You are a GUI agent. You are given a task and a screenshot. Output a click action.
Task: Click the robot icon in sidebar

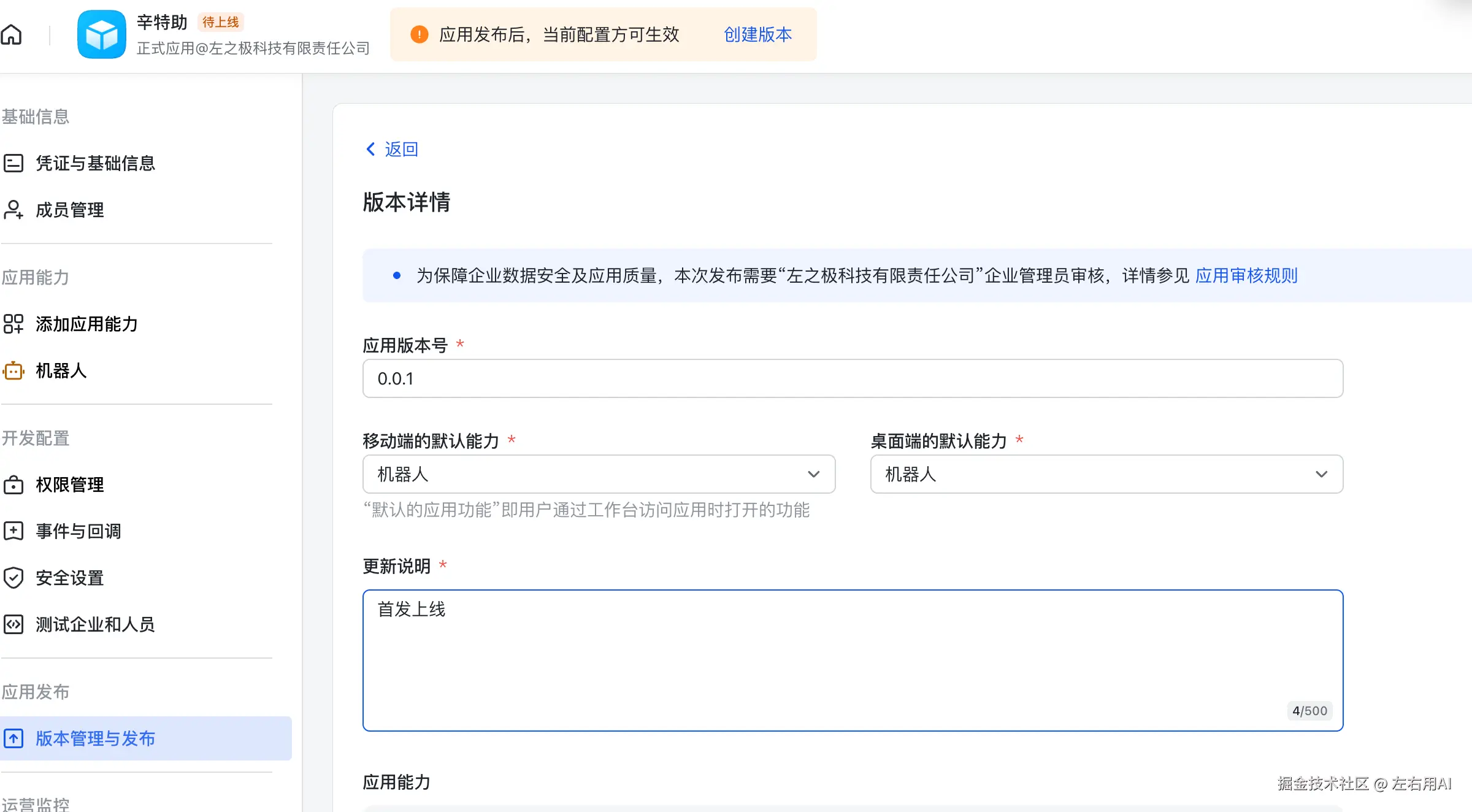click(13, 370)
